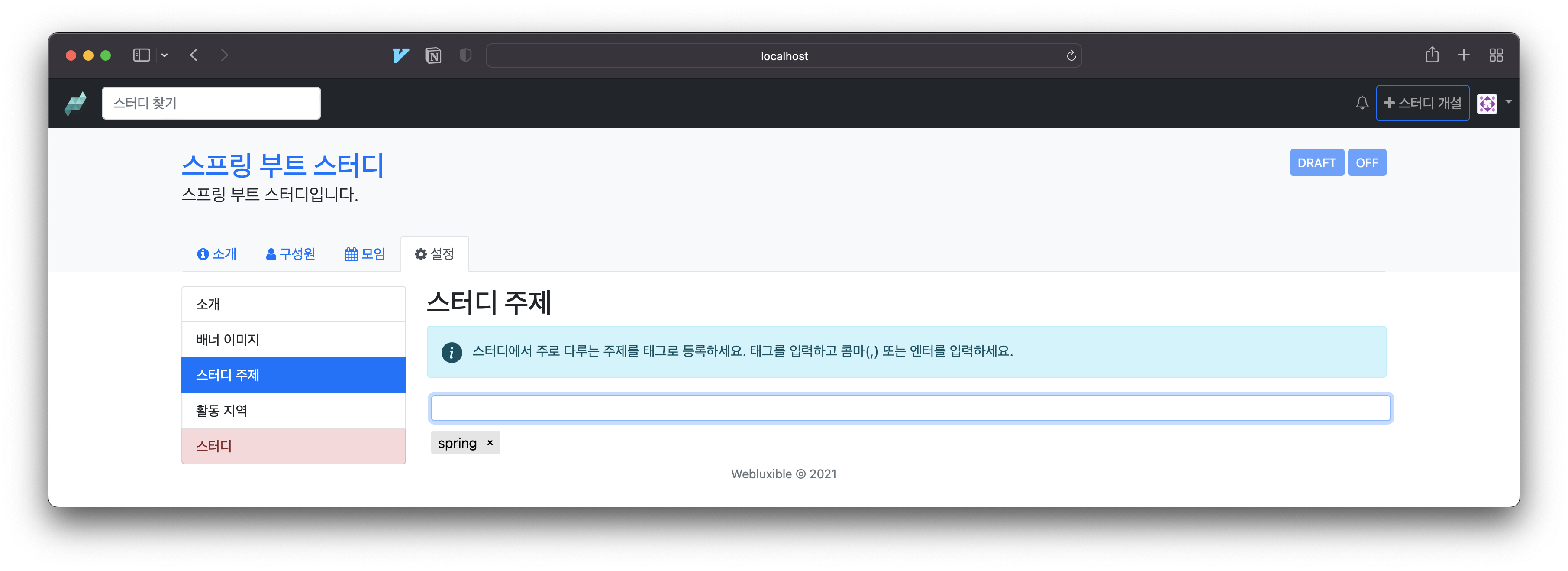Screen dimensions: 1568x571
Task: Expand the sidebar options chevron
Action: point(165,55)
